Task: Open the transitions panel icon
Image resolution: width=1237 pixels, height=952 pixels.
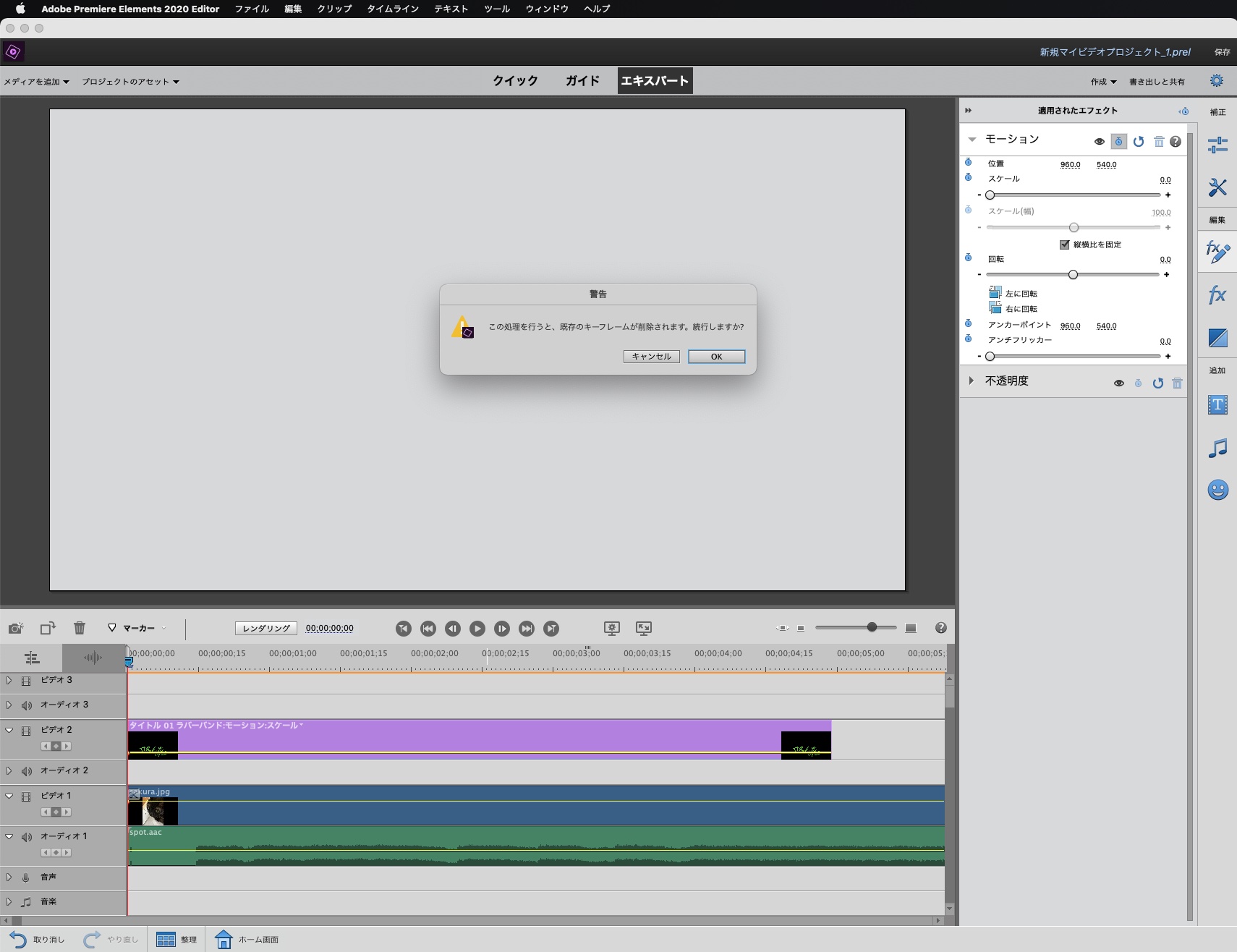Action: [1217, 338]
